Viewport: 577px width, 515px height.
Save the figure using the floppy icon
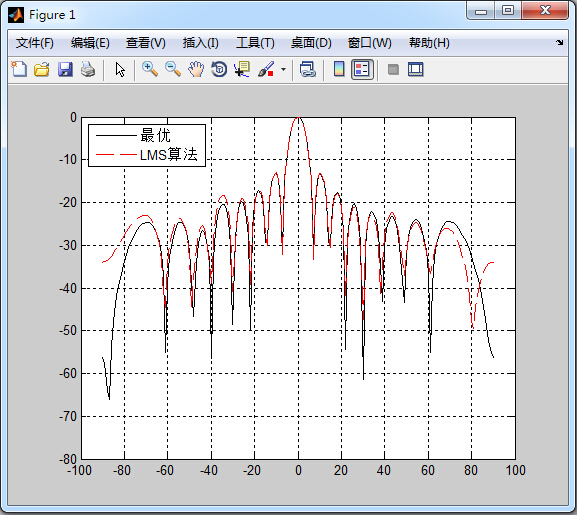click(65, 69)
